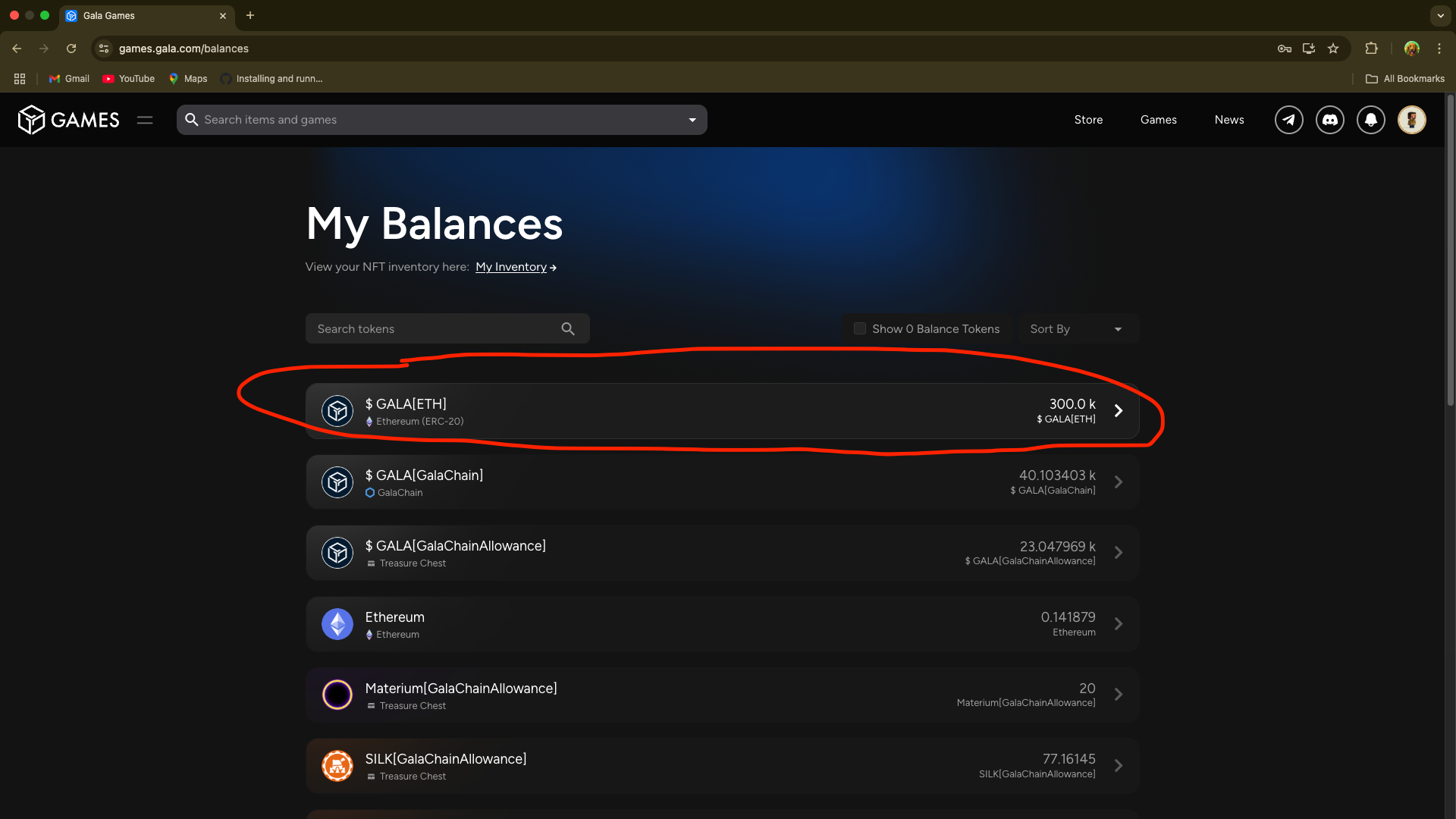Click the Materium balance value 20
Screen dimensions: 1456x819
(1087, 689)
